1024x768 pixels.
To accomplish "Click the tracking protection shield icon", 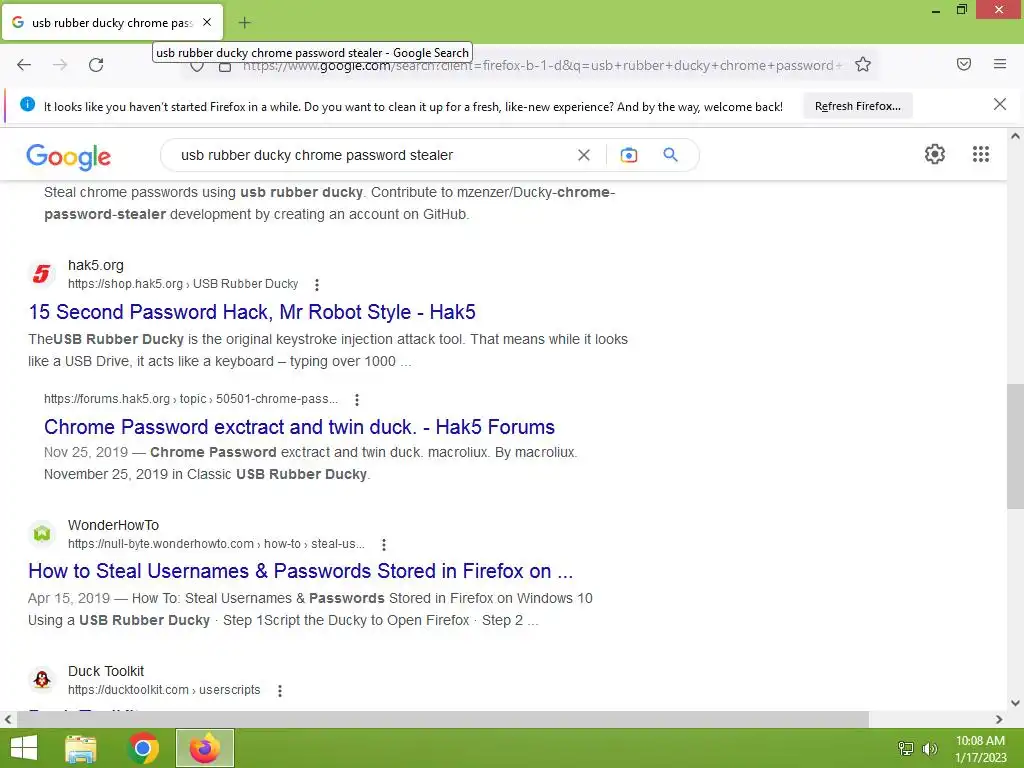I will [197, 67].
